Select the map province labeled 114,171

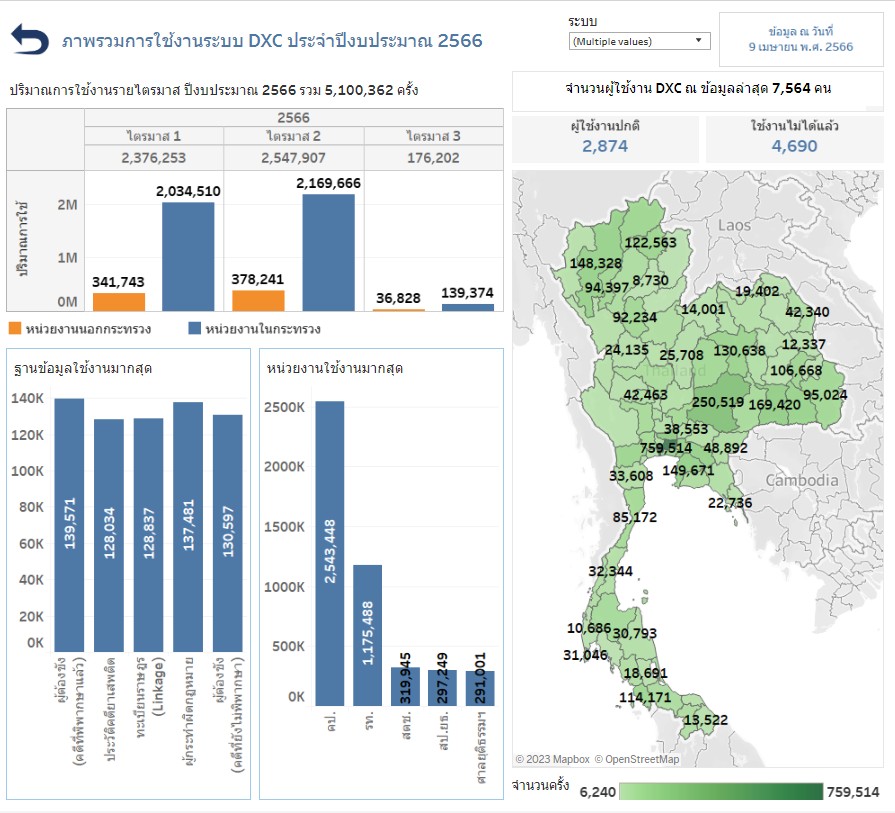pyautogui.click(x=645, y=697)
